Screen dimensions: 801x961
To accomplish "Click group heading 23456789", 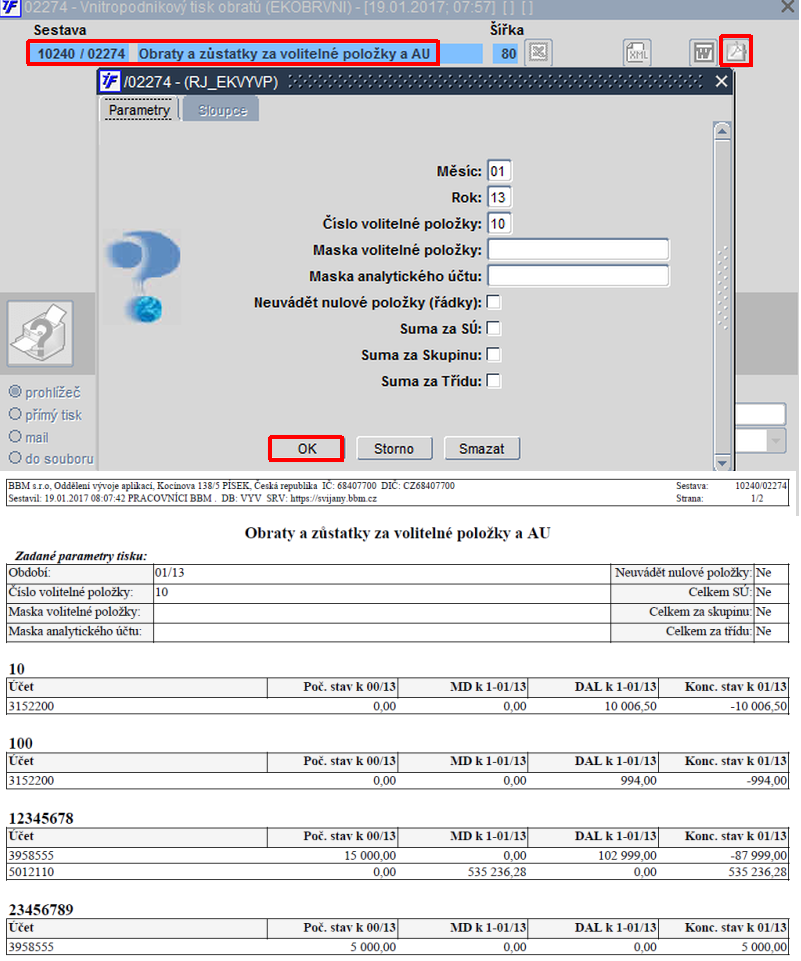I will point(41,910).
